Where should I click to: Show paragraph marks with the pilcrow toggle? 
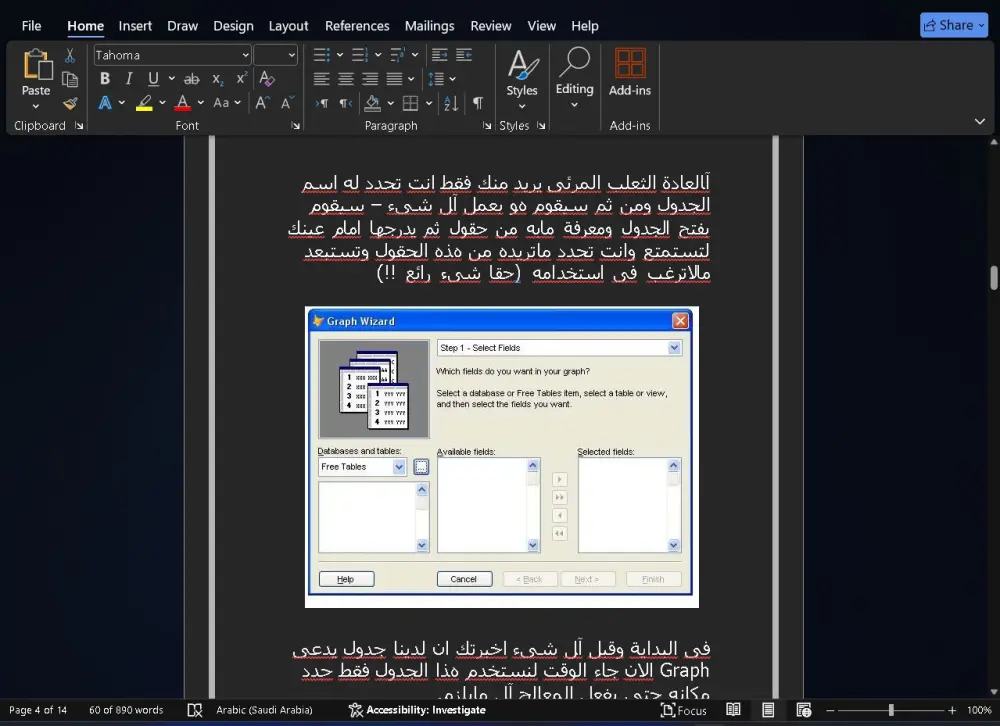476,102
